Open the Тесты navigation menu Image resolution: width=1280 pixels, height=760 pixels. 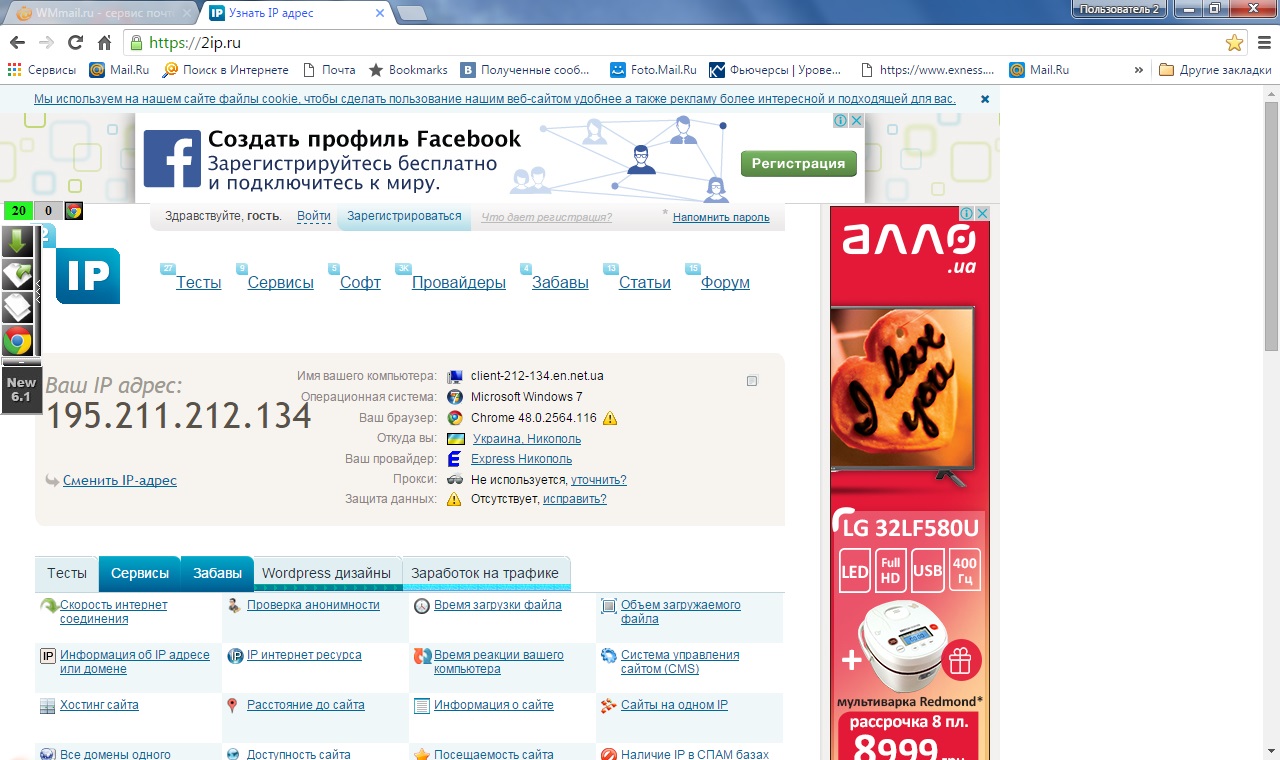click(199, 283)
